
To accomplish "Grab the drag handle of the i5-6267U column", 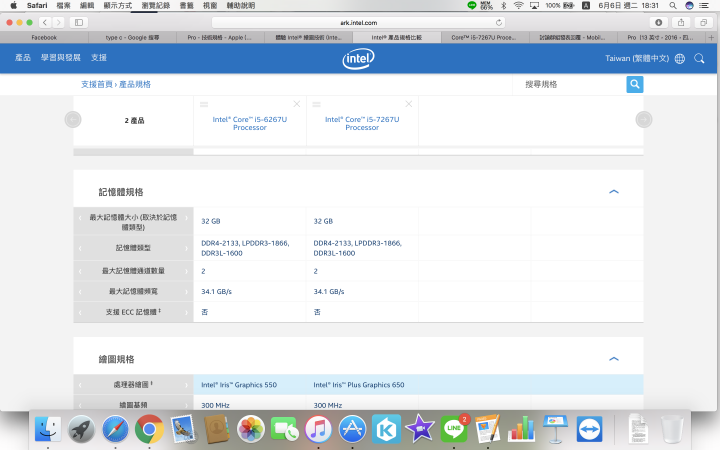I will point(204,105).
